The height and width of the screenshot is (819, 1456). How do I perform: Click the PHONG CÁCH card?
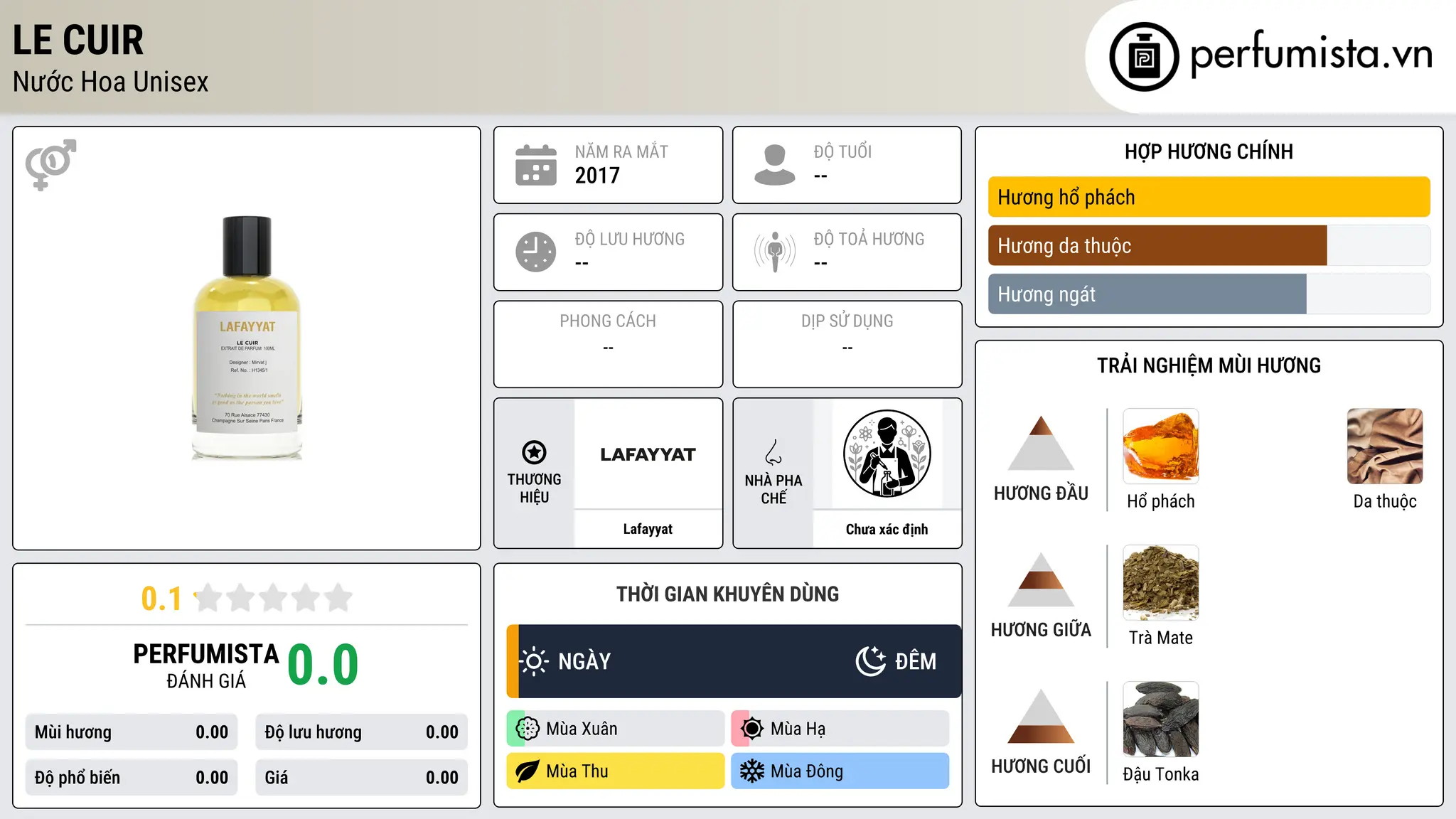(609, 344)
